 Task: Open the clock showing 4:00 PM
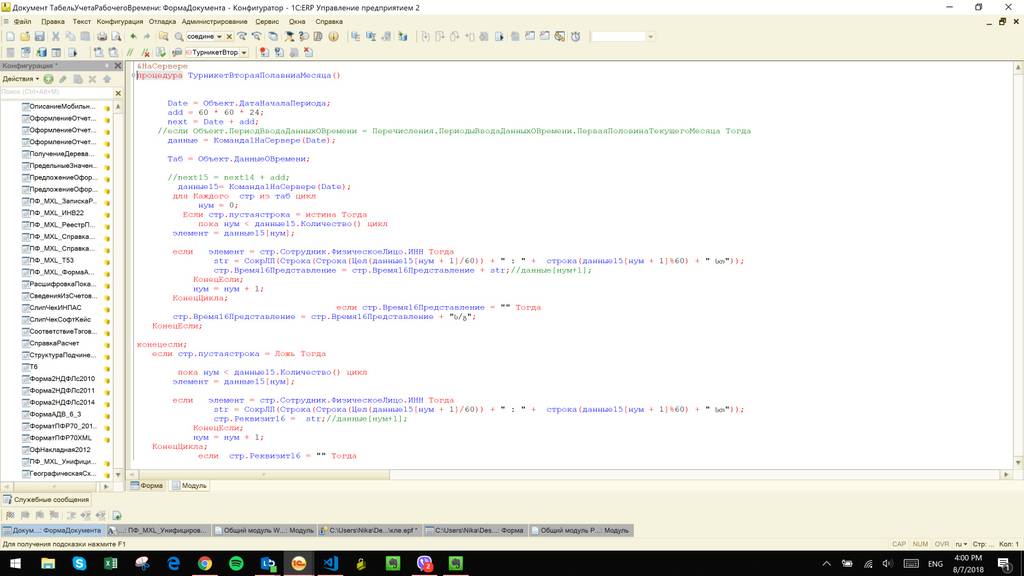pyautogui.click(x=968, y=563)
